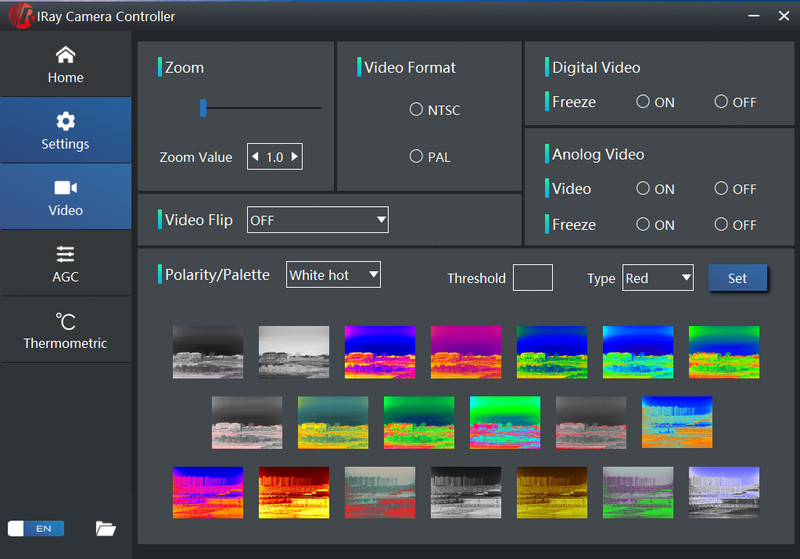The height and width of the screenshot is (559, 800).
Task: Close the IRay Camera Controller window
Action: click(784, 16)
